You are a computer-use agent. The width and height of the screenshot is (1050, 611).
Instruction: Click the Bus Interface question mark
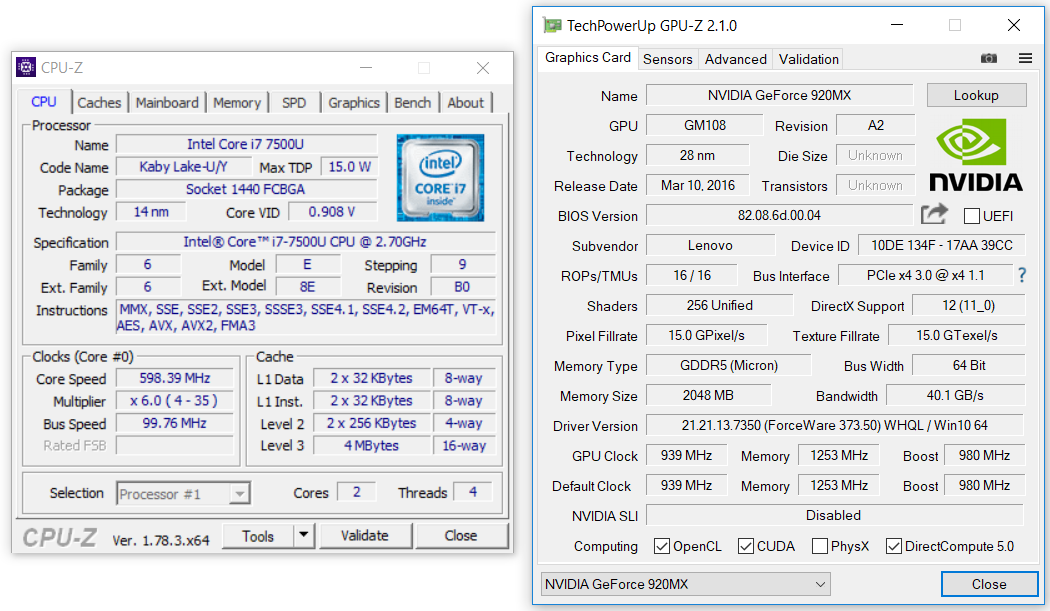pyautogui.click(x=1022, y=275)
